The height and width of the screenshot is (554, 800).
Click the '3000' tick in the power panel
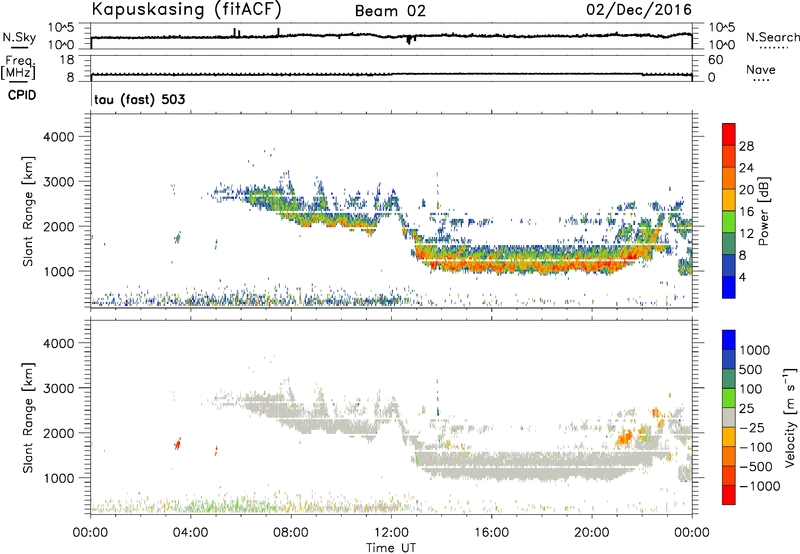tap(59, 182)
